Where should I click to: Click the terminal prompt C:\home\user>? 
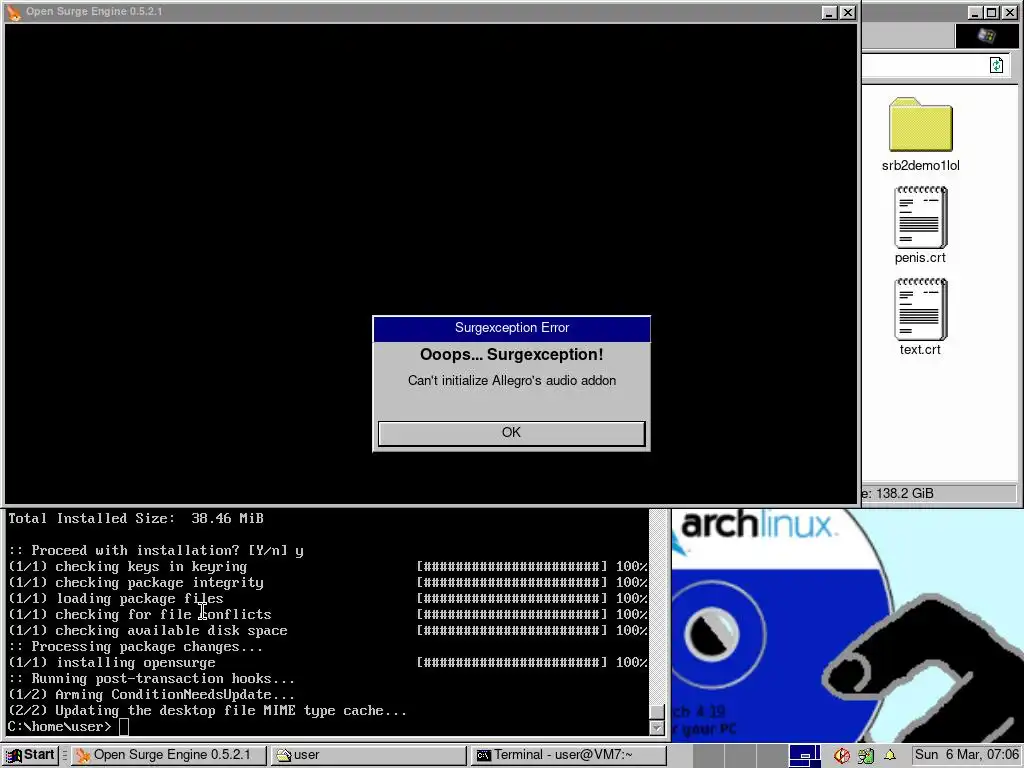[60, 727]
